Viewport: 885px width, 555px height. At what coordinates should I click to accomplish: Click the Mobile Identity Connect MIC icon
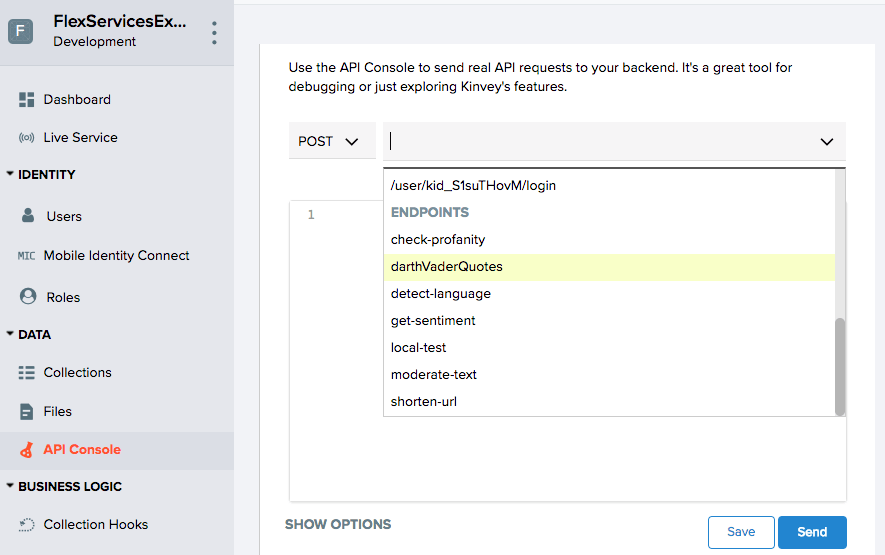(27, 256)
